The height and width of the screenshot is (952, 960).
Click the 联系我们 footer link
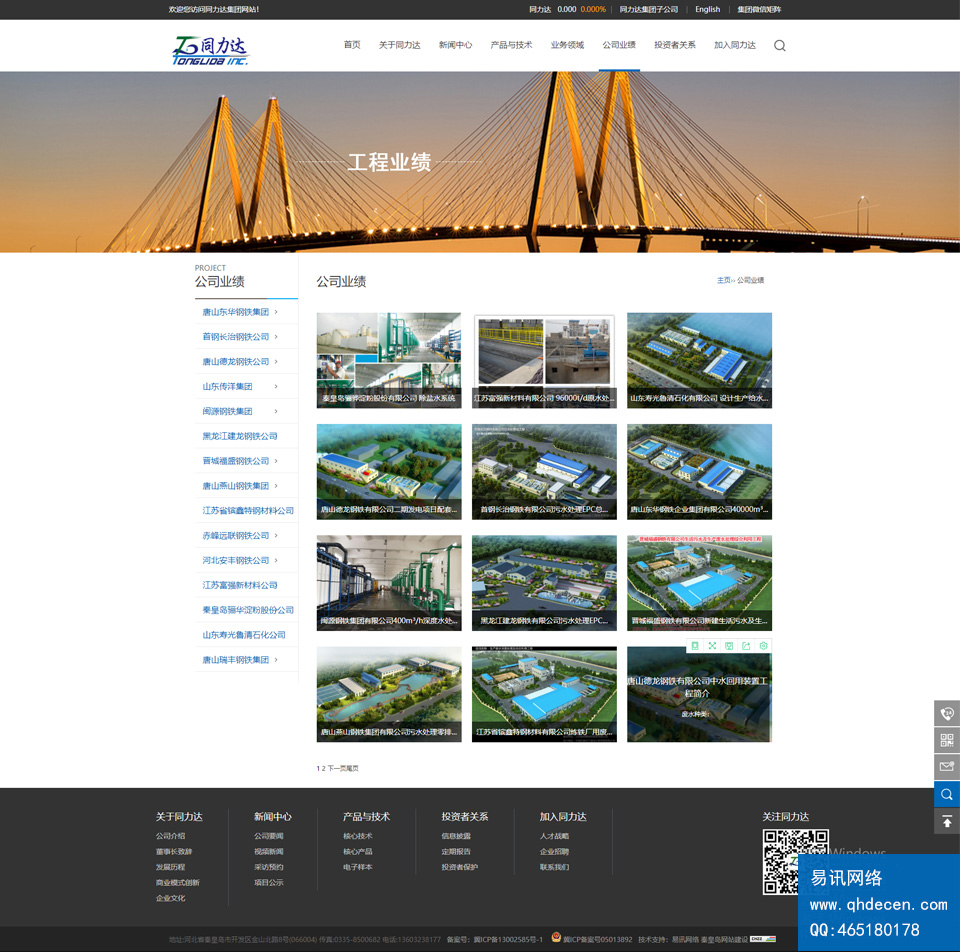(x=554, y=868)
